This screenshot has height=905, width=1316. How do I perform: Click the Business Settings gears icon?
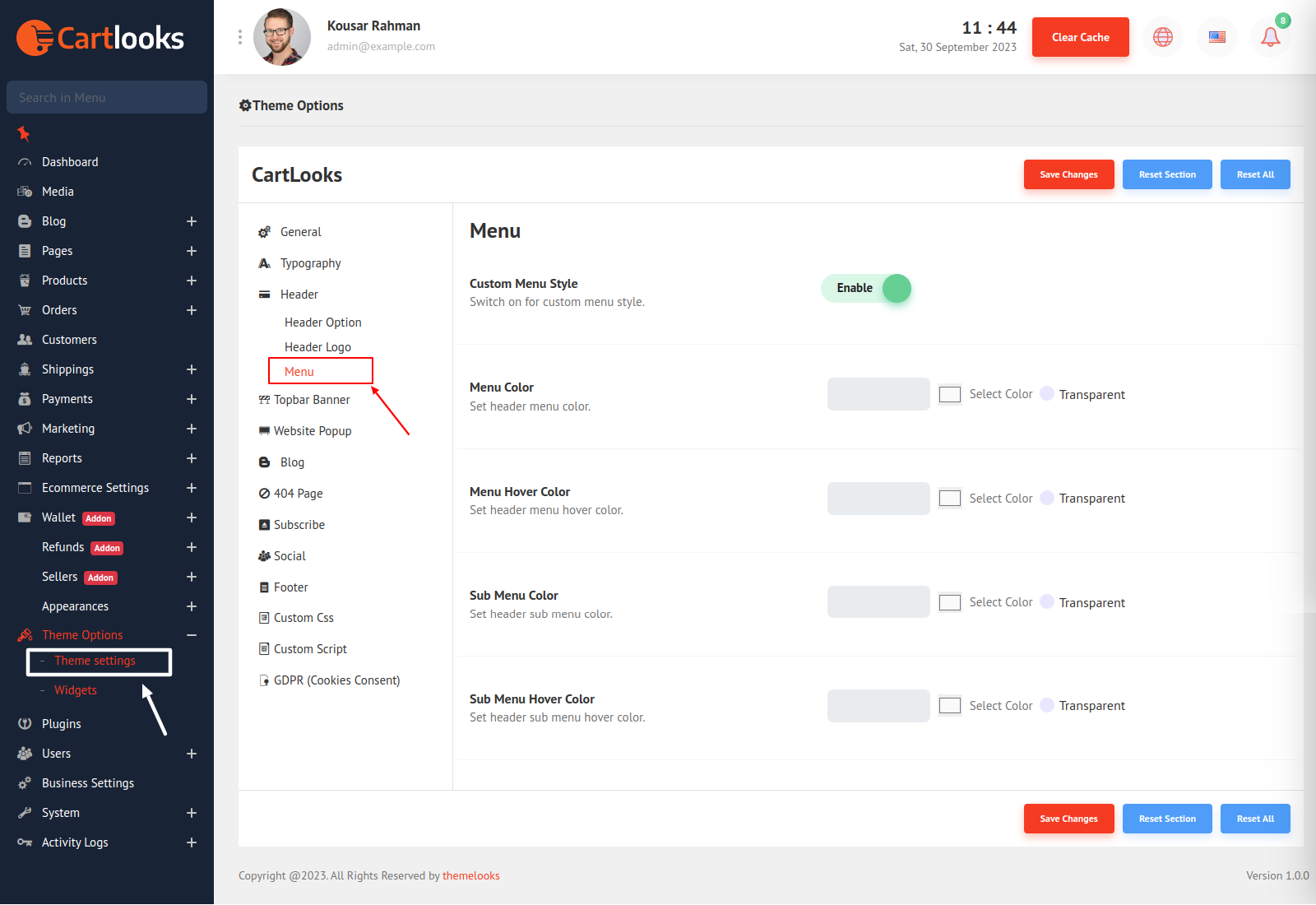pos(25,783)
